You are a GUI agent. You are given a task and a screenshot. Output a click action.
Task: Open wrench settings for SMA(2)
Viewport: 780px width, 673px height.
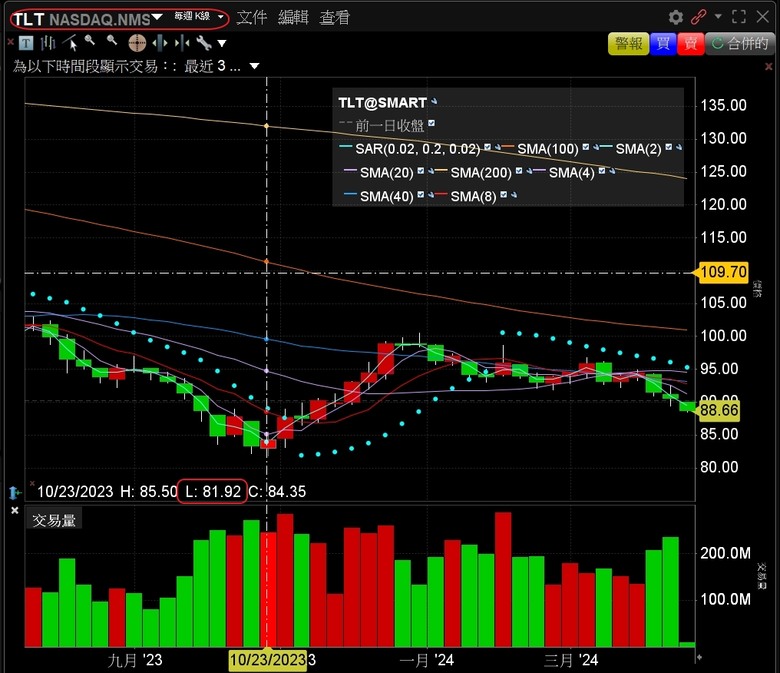pos(679,147)
